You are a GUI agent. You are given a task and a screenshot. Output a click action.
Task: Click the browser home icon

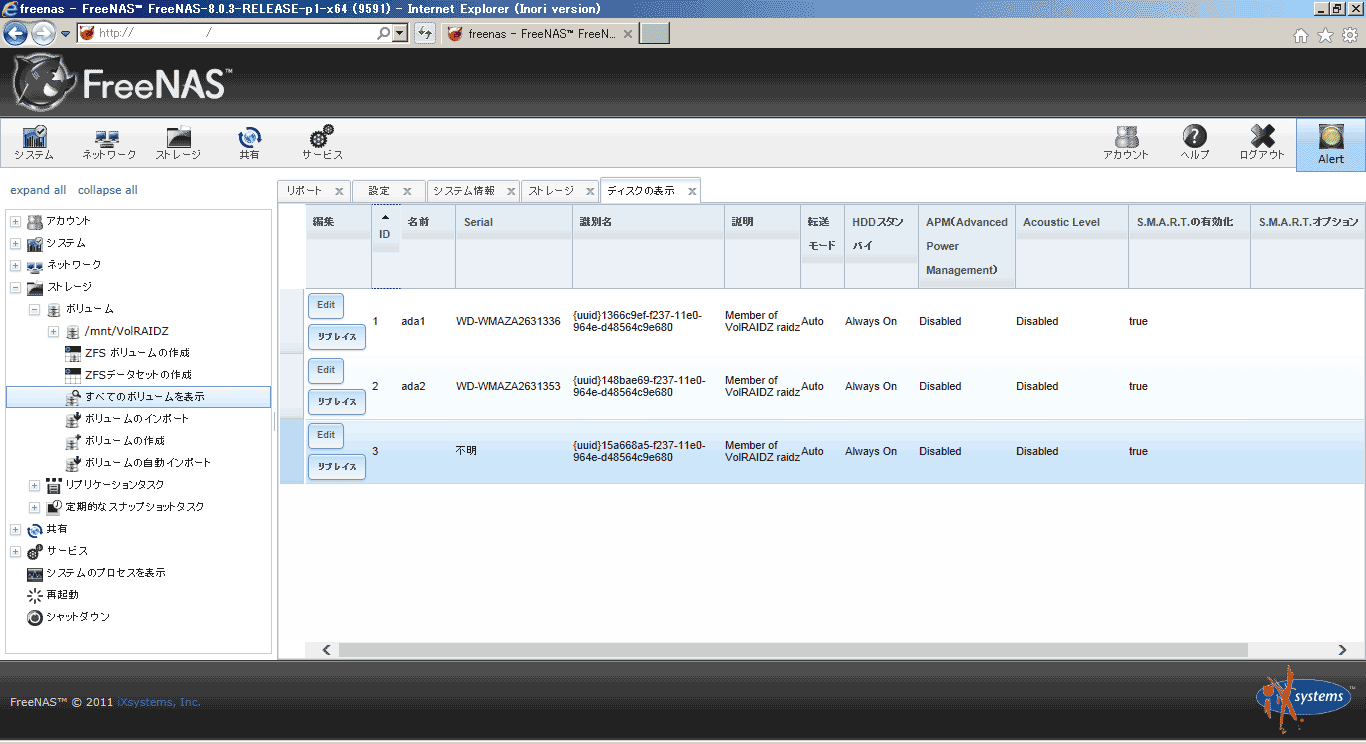[x=1301, y=35]
